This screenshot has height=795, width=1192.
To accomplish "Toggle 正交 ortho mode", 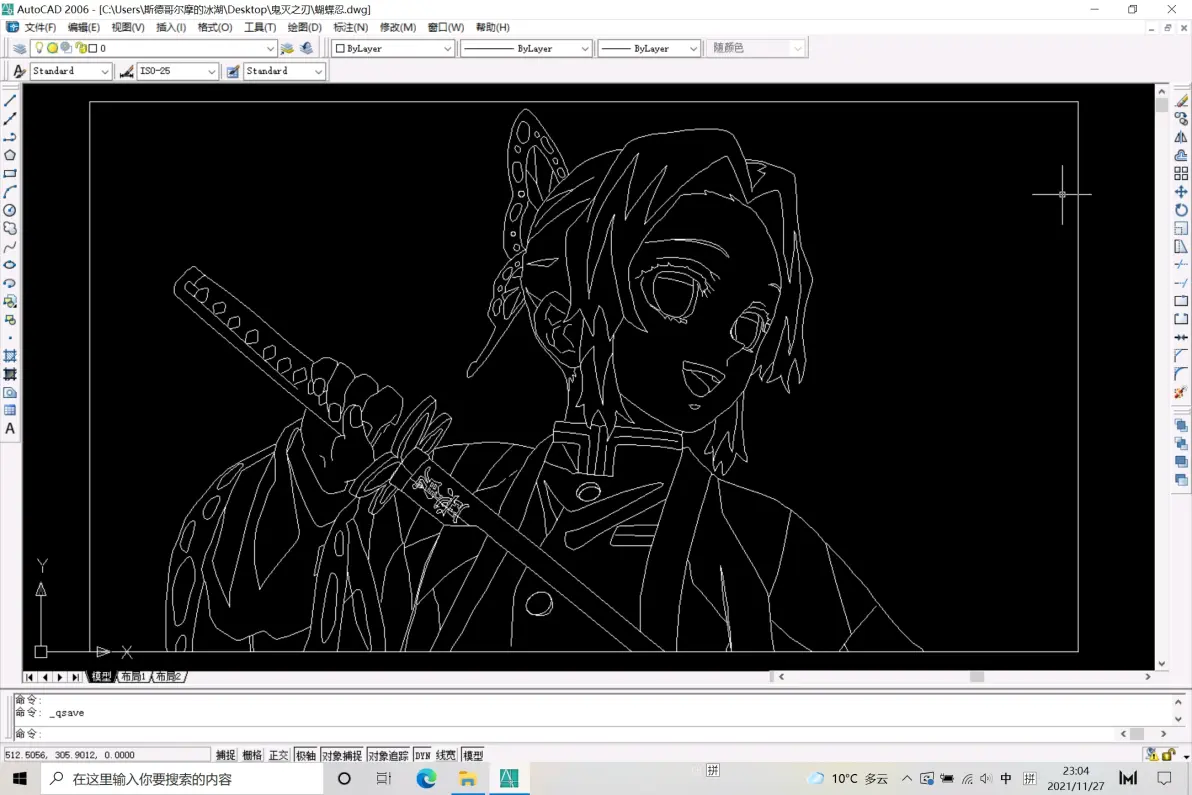I will [279, 755].
